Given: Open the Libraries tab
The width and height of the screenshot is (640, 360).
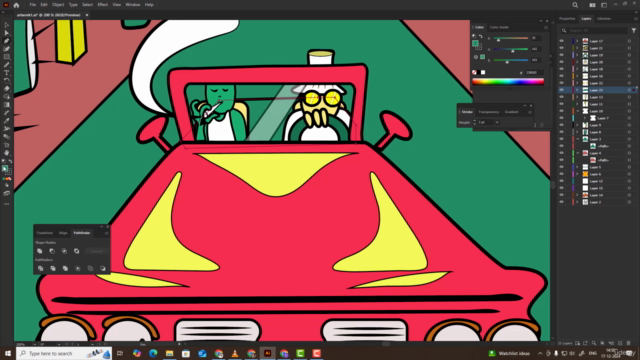Looking at the screenshot, I should tap(604, 19).
